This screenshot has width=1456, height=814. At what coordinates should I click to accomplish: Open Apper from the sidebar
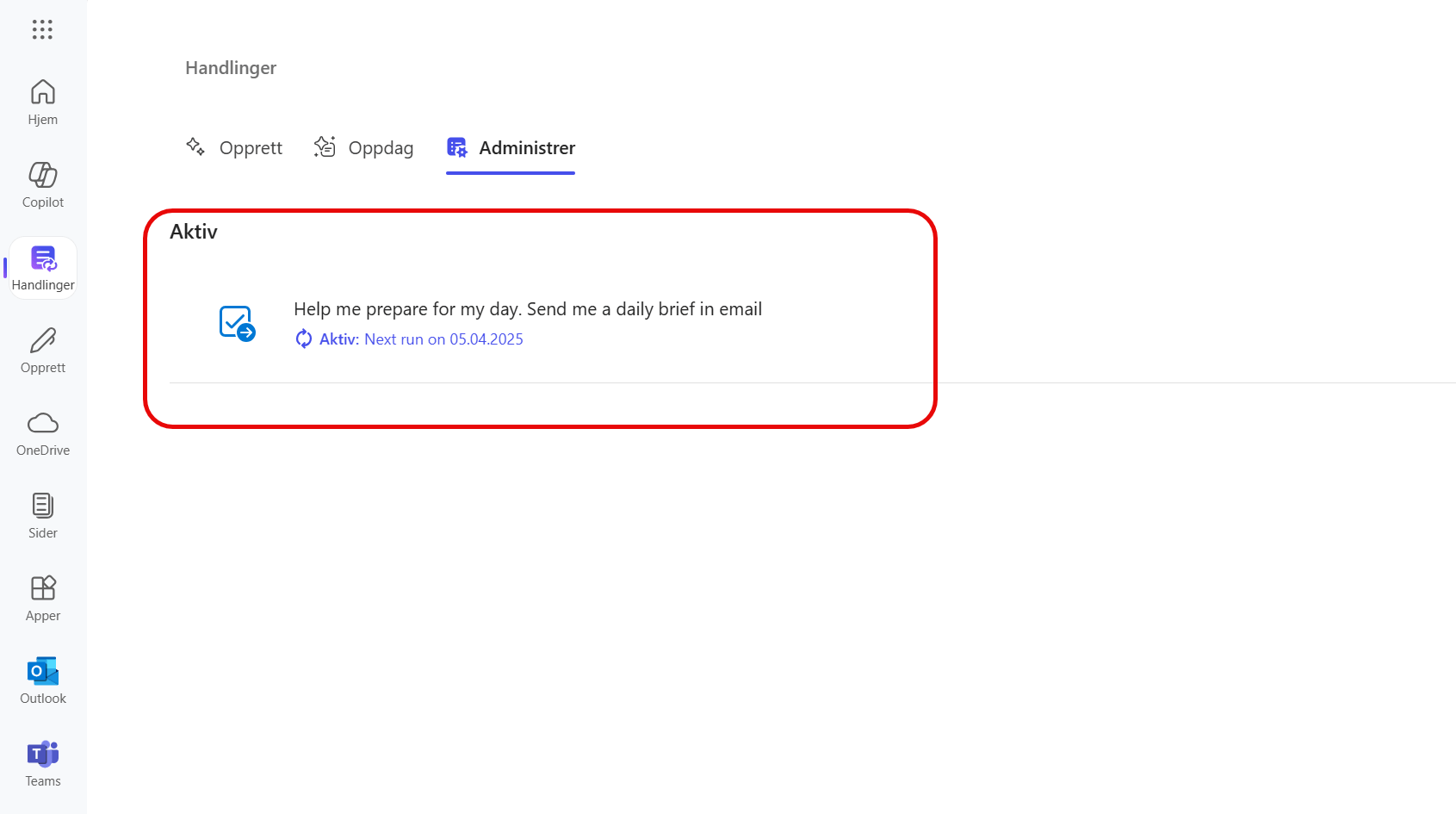(x=42, y=597)
